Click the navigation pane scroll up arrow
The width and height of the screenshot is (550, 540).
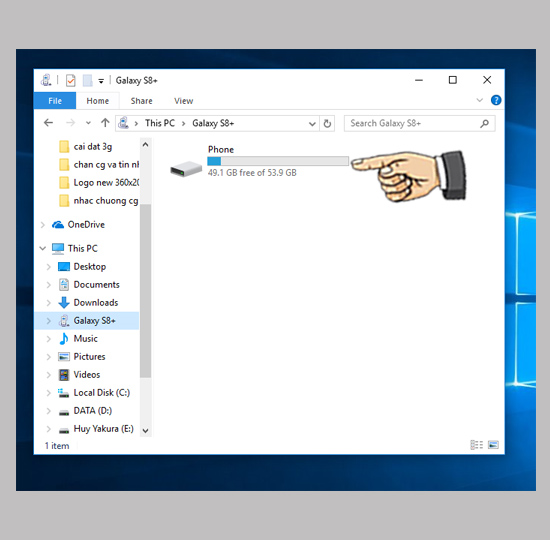point(145,145)
